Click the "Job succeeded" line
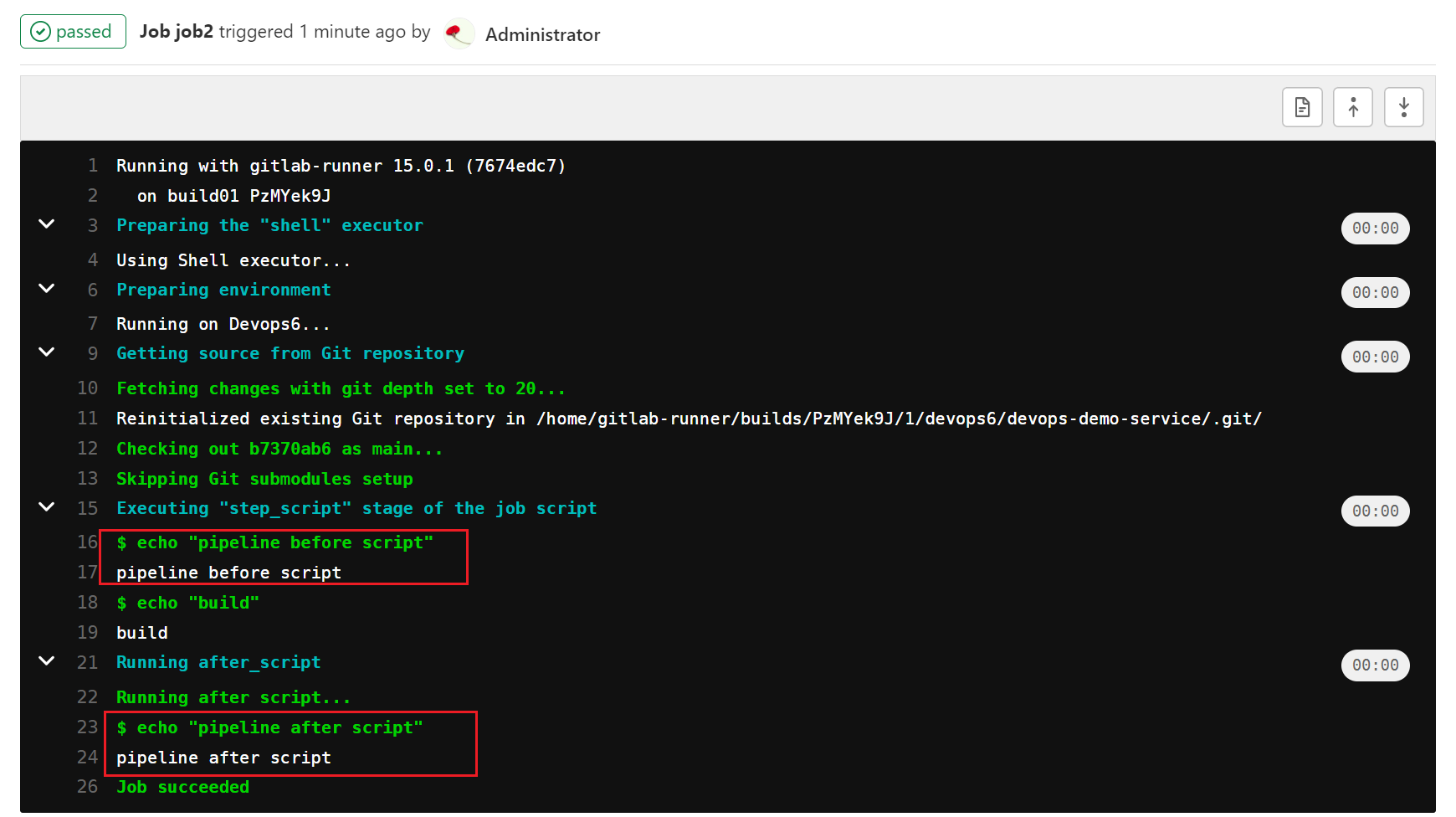The image size is (1456, 817). click(182, 787)
